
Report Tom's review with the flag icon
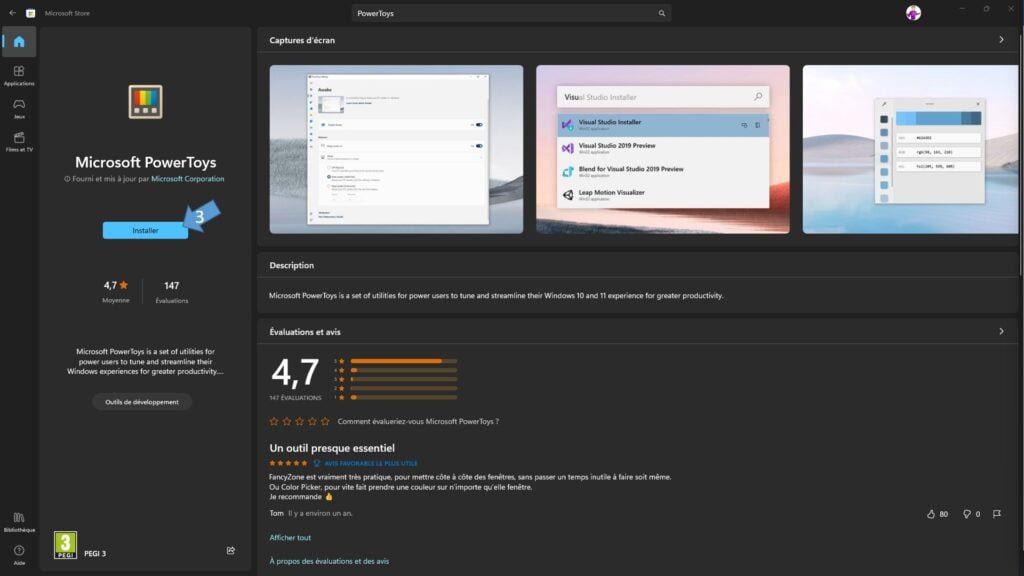coord(997,514)
